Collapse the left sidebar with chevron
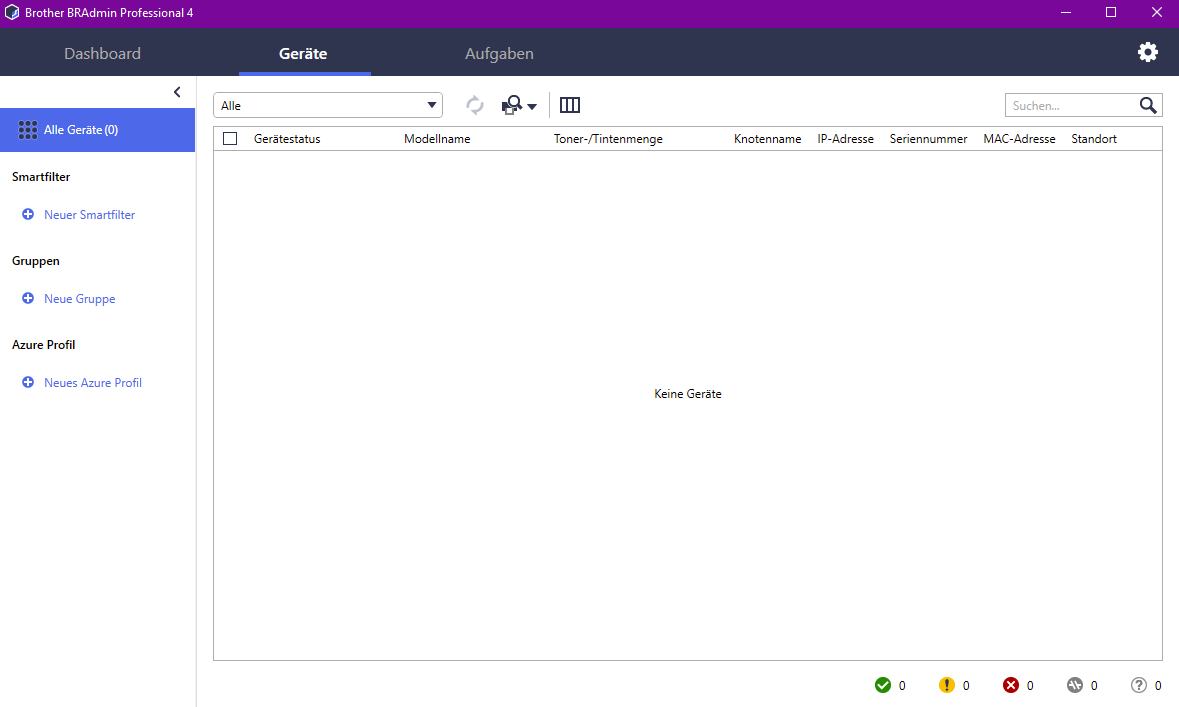This screenshot has height=707, width=1179. [x=177, y=92]
